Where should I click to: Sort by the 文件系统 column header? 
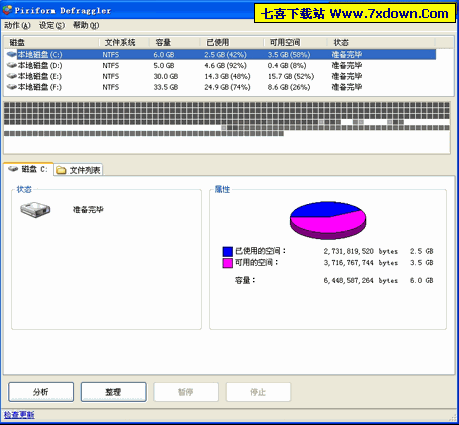(124, 42)
